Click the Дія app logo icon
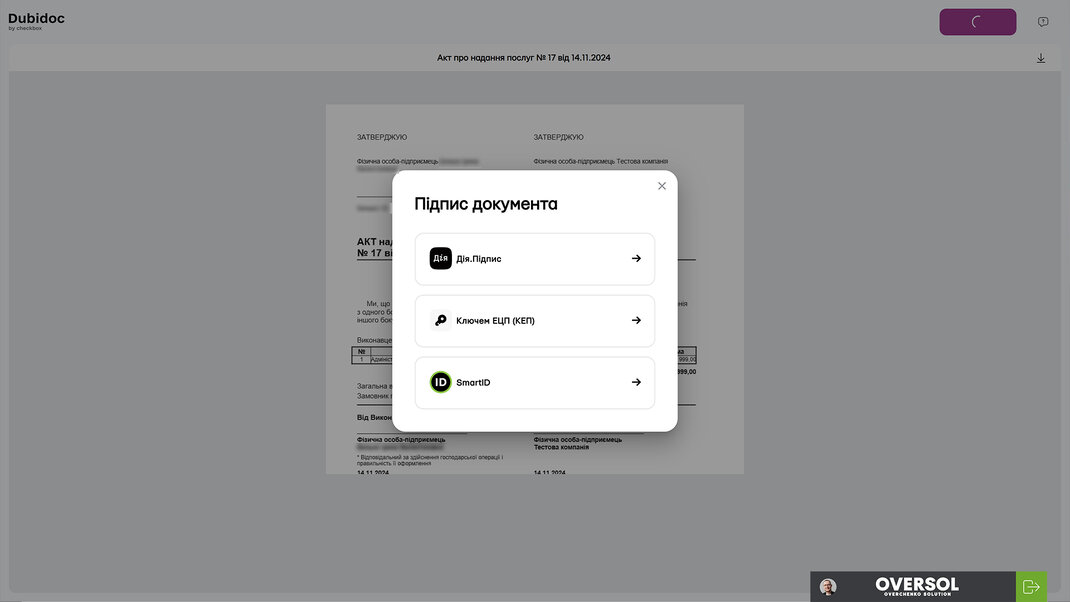 tap(440, 258)
